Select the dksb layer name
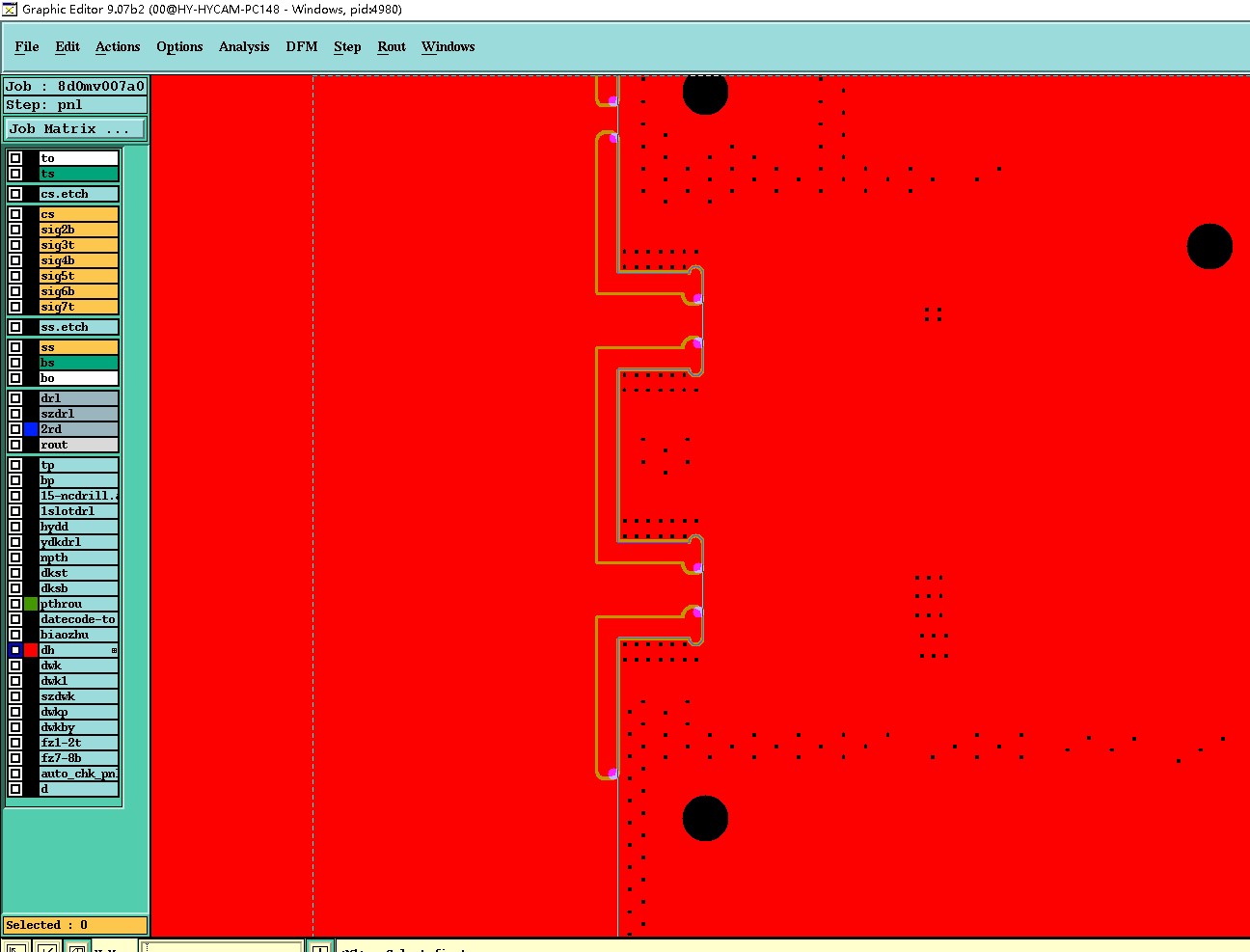Screen dimensions: 1250x952 click(x=79, y=588)
